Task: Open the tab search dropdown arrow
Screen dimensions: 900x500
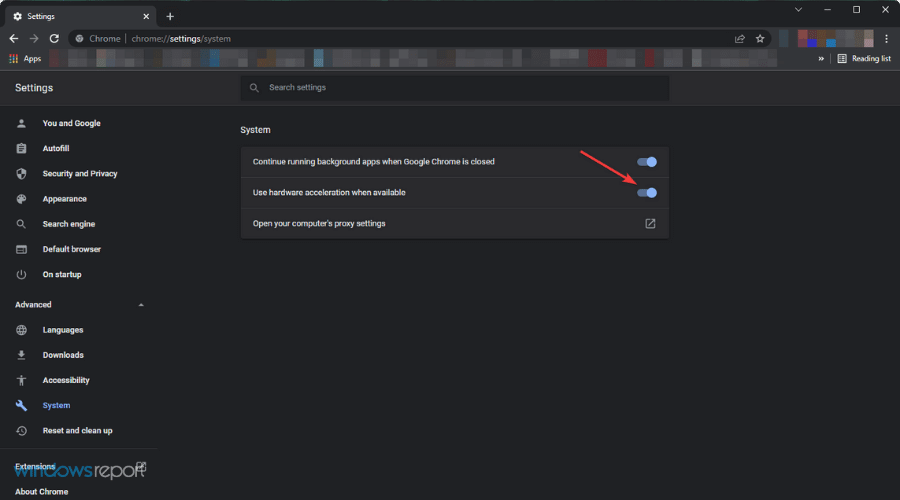Action: [x=798, y=10]
